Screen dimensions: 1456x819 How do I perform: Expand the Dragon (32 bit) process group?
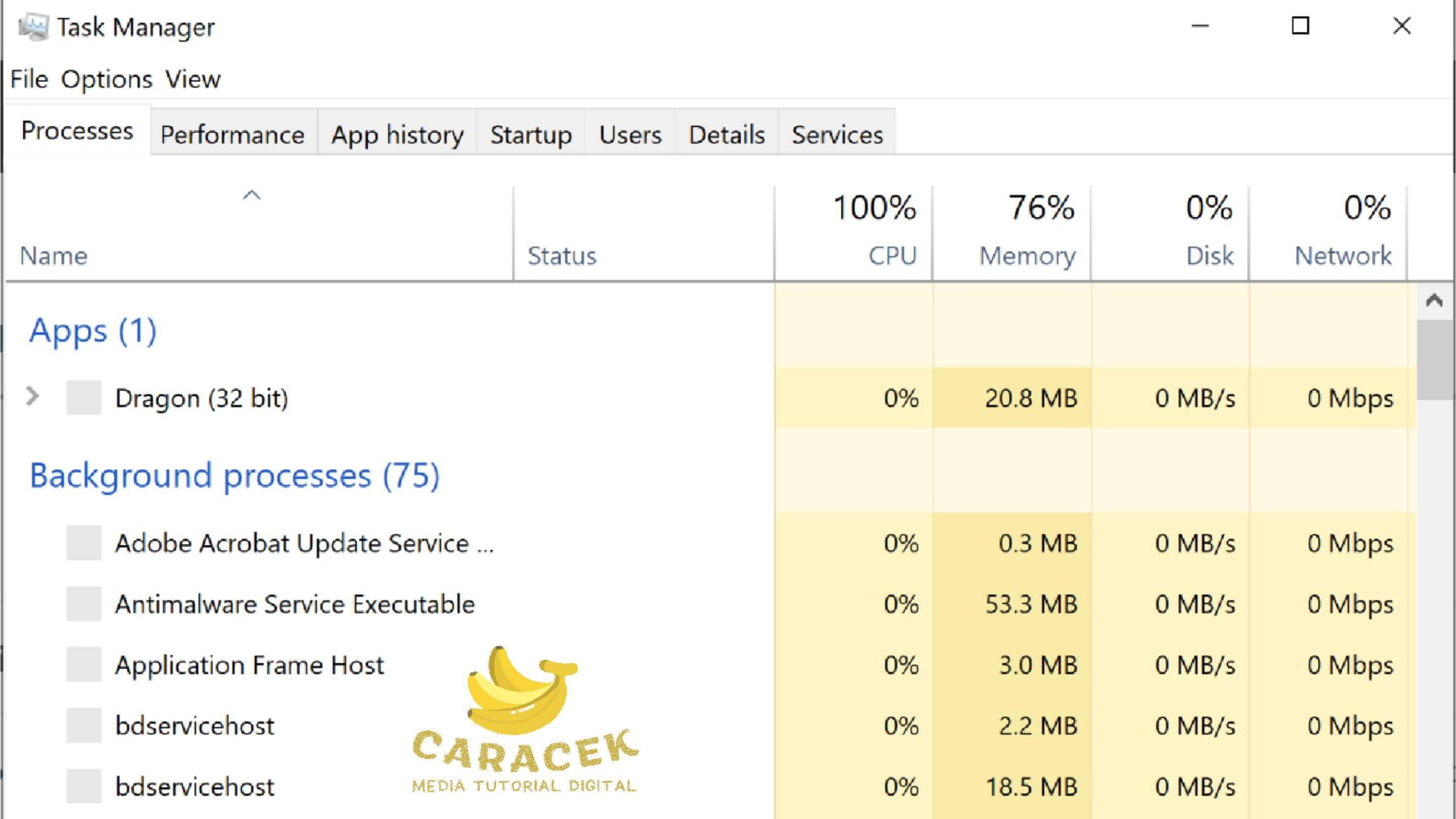point(32,396)
